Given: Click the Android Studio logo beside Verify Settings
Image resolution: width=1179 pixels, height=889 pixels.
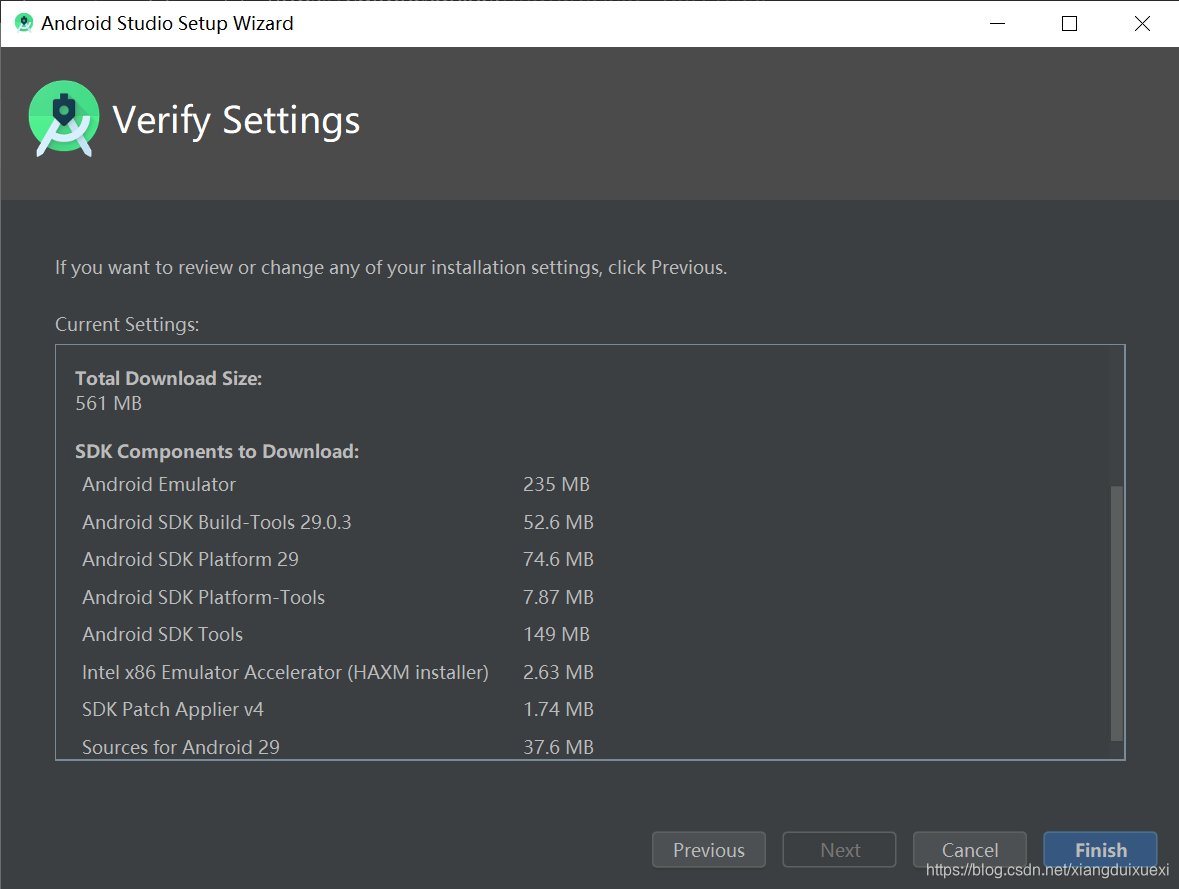Looking at the screenshot, I should pyautogui.click(x=64, y=119).
